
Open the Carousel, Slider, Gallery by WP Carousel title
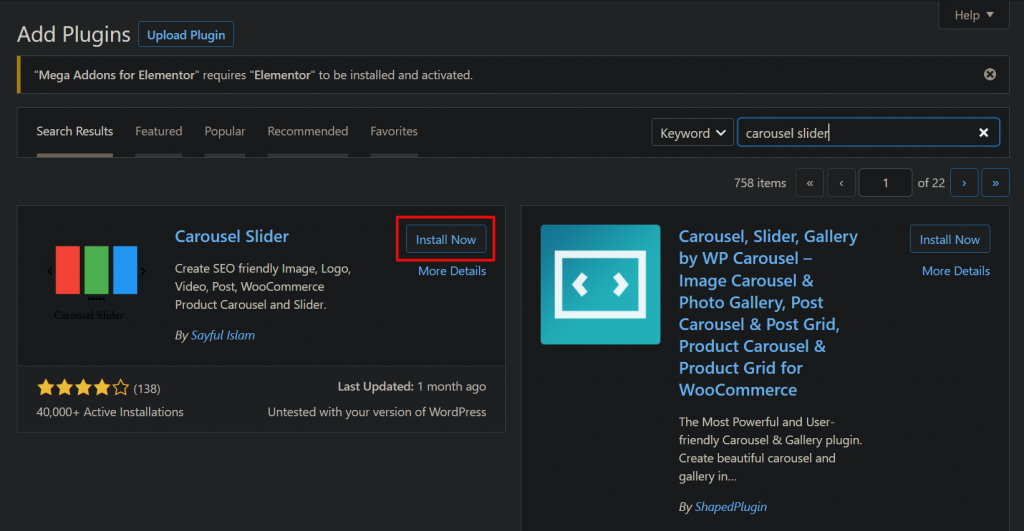[x=768, y=313]
